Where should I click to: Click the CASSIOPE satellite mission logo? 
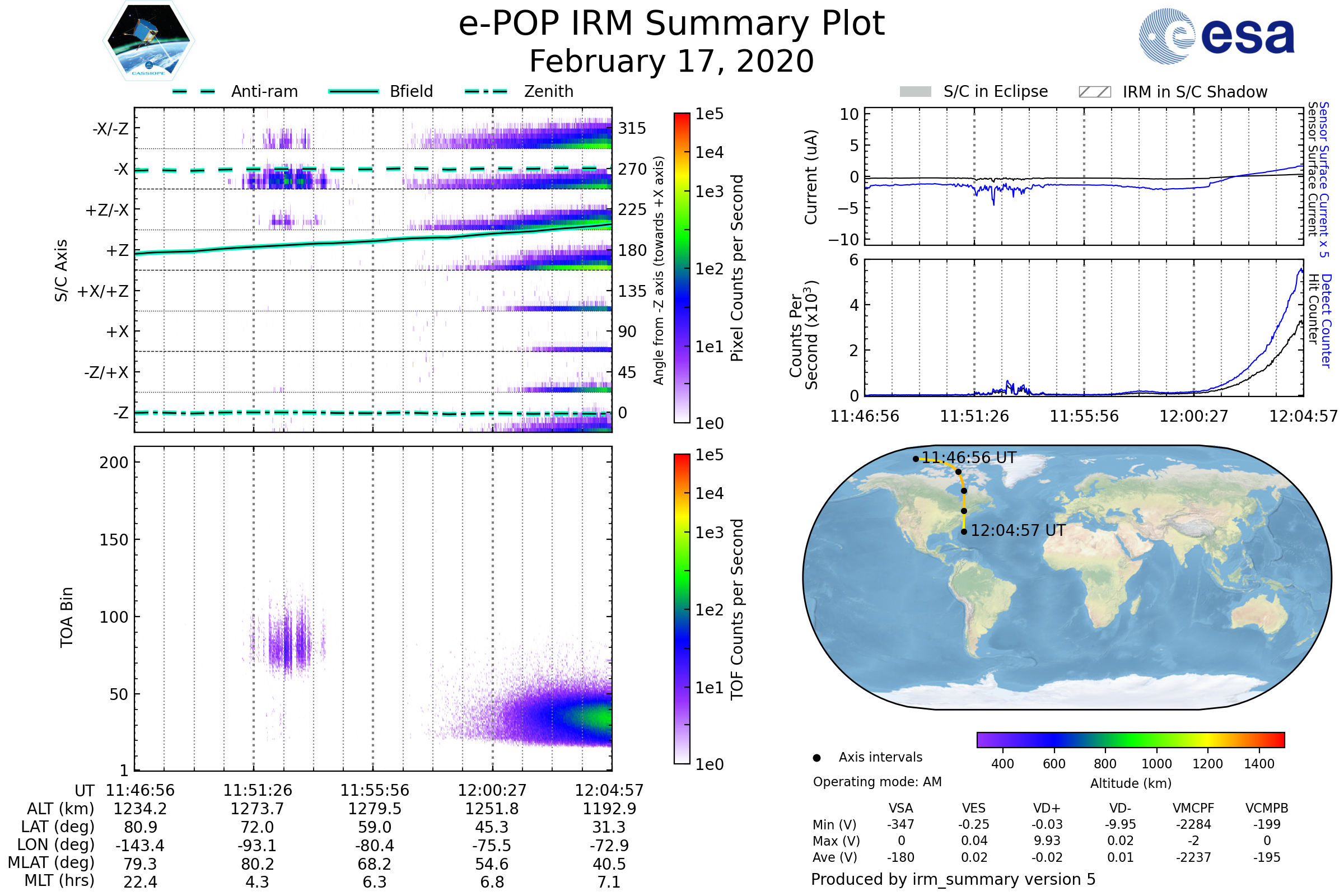(148, 41)
